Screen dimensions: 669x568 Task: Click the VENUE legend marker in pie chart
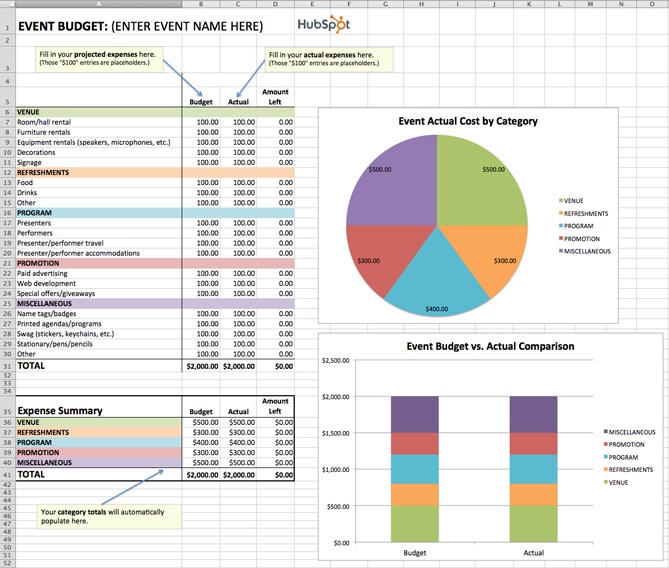pos(559,201)
